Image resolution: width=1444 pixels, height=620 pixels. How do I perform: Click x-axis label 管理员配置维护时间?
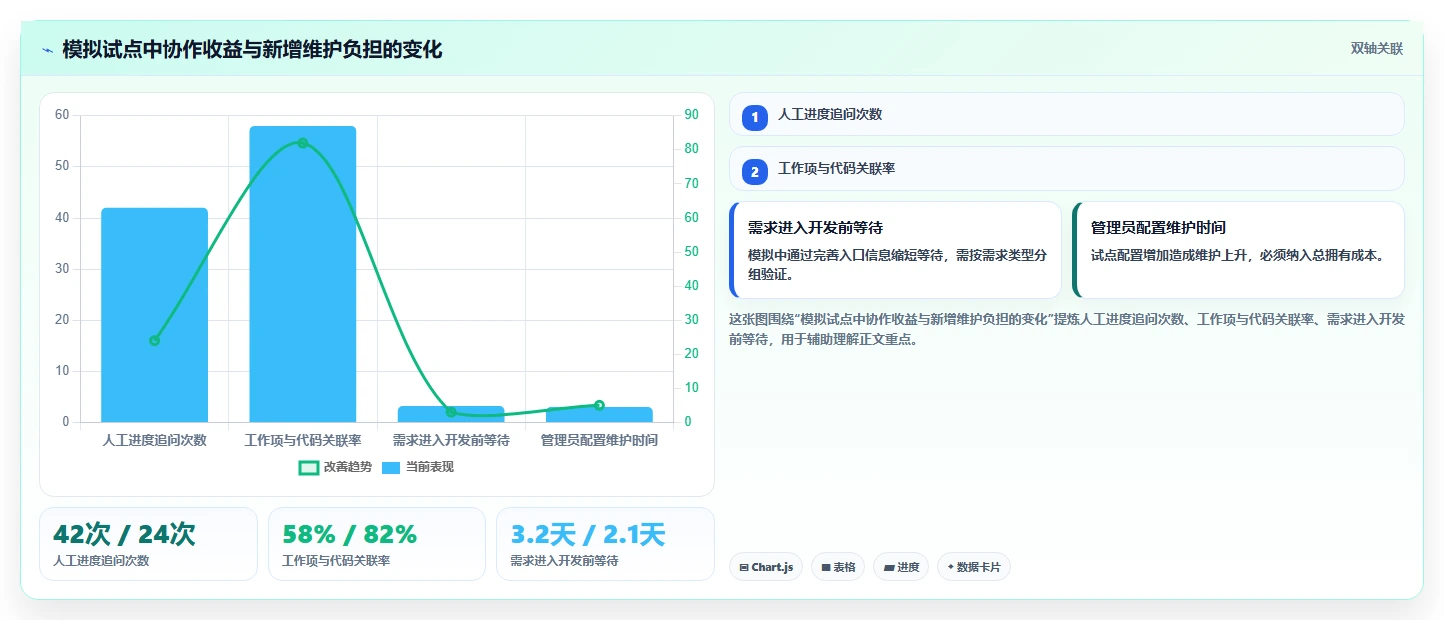click(x=599, y=440)
